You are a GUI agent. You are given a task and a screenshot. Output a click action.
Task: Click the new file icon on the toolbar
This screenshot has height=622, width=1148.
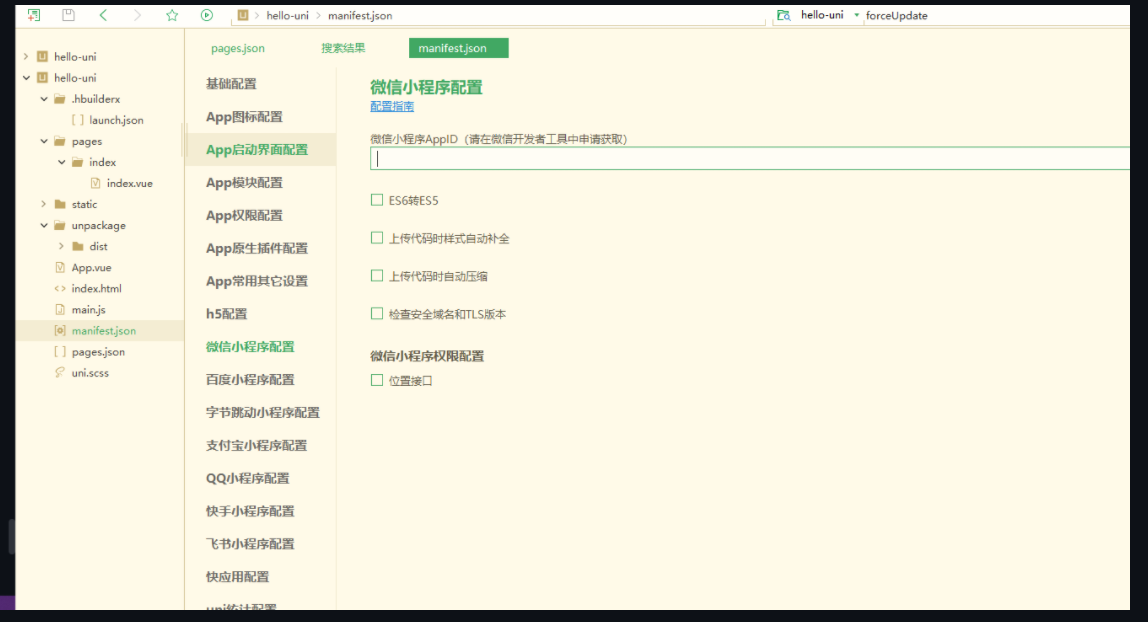tap(36, 14)
